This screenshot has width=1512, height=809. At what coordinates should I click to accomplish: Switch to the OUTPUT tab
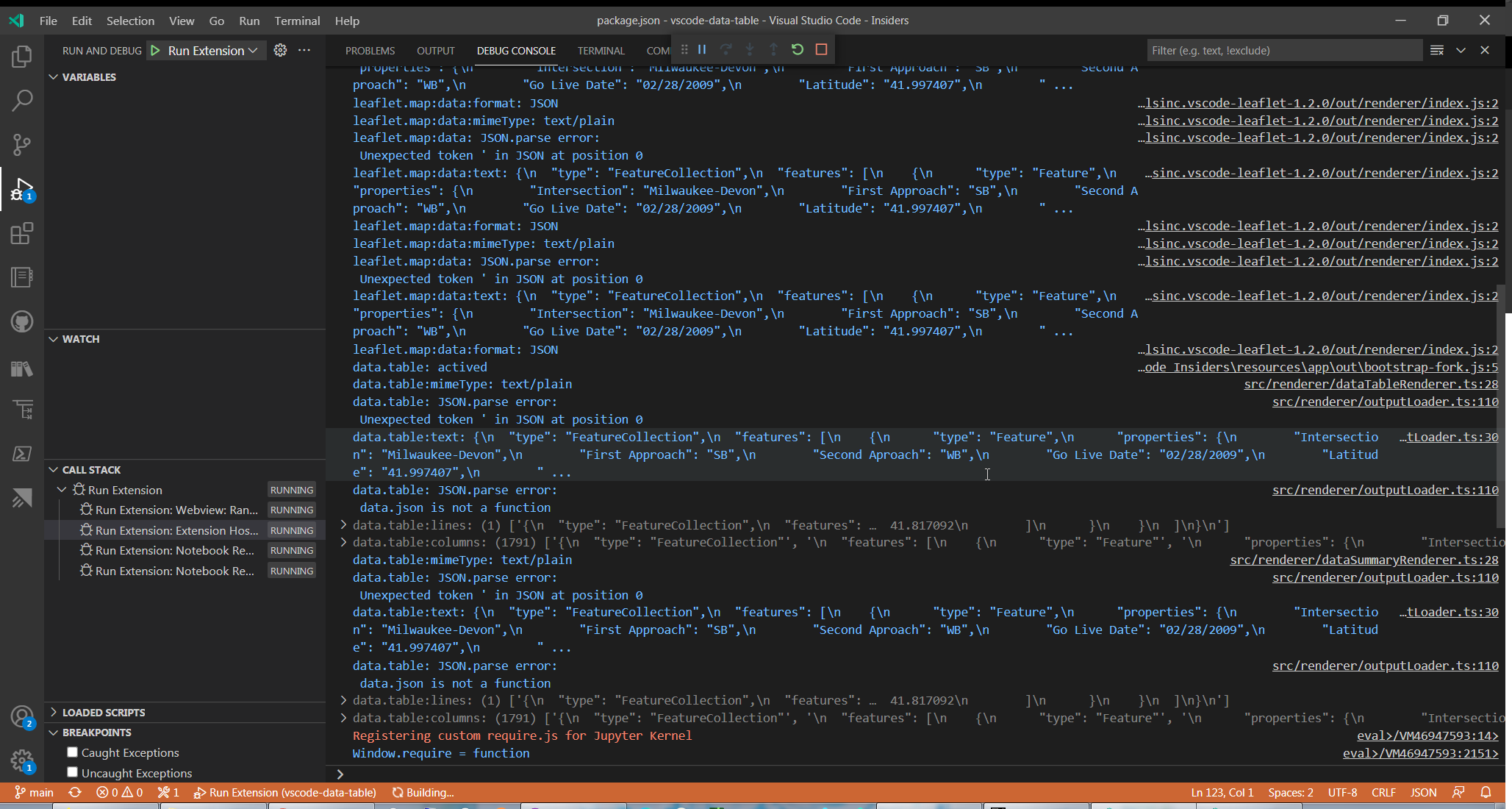pos(435,50)
